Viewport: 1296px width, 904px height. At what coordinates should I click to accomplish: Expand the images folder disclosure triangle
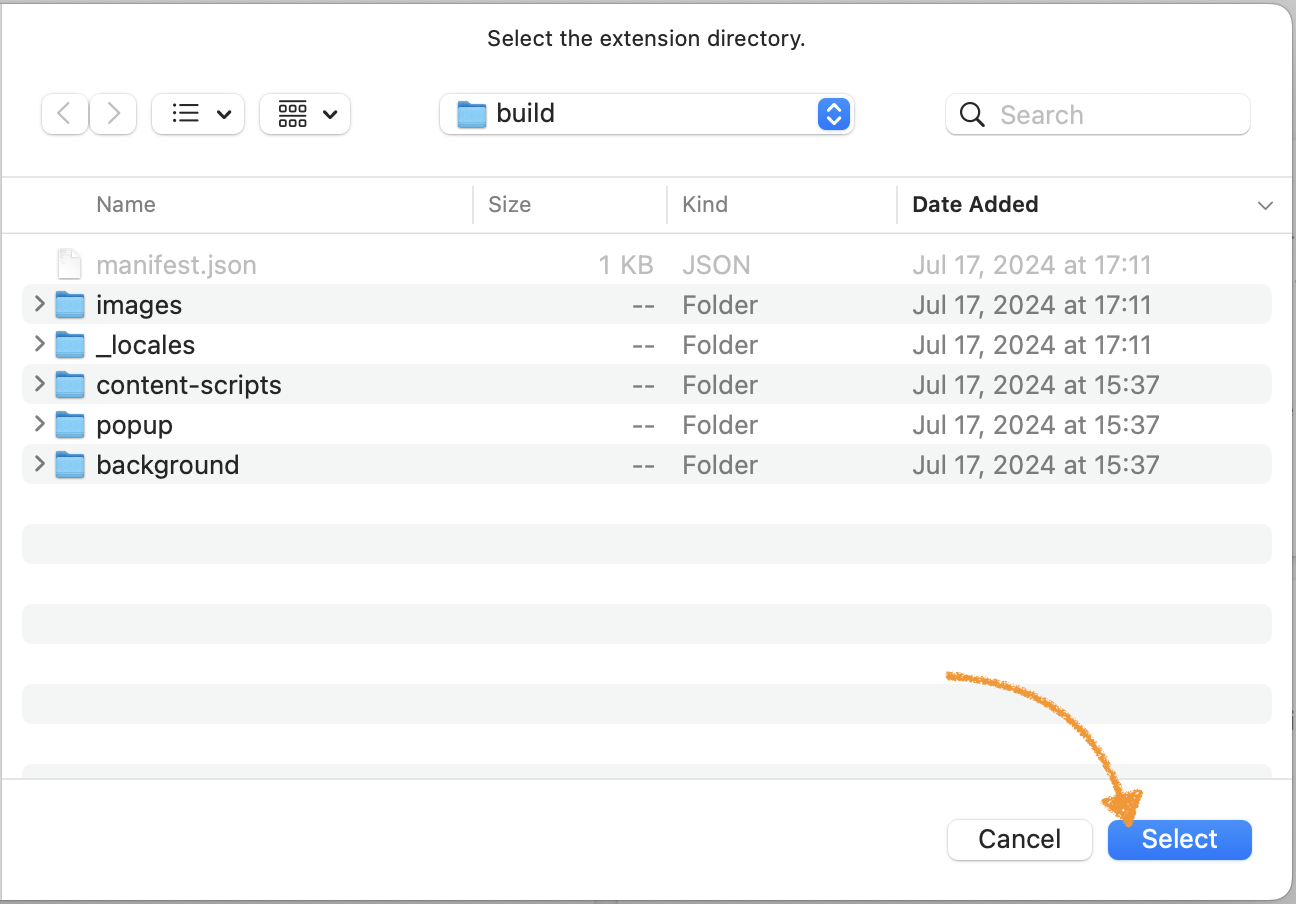click(x=37, y=304)
